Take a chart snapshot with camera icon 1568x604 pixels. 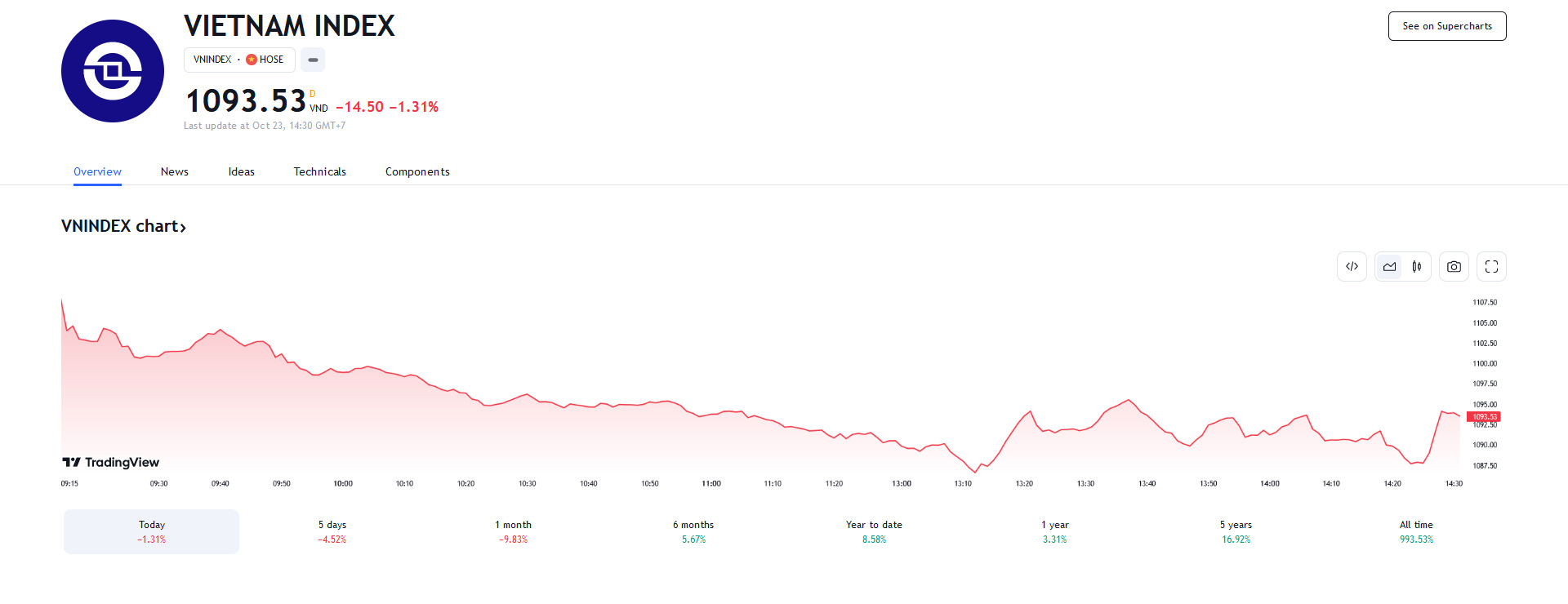pyautogui.click(x=1454, y=267)
